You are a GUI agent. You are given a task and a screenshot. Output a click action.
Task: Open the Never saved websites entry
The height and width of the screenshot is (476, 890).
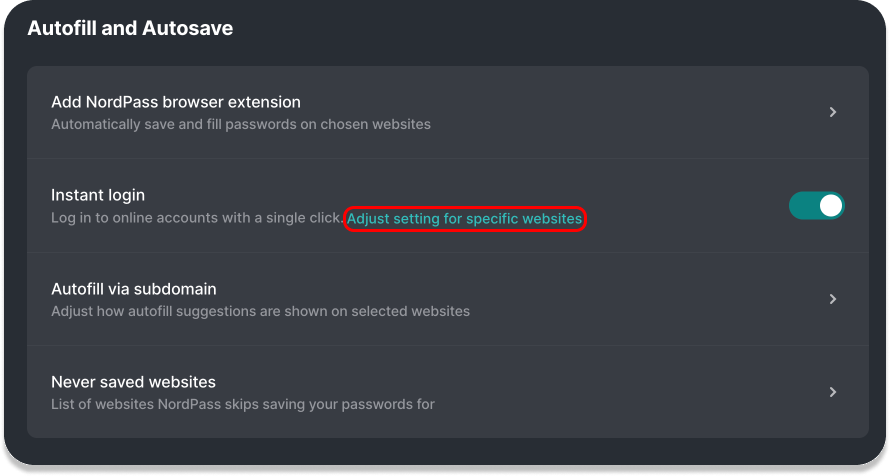coord(448,392)
